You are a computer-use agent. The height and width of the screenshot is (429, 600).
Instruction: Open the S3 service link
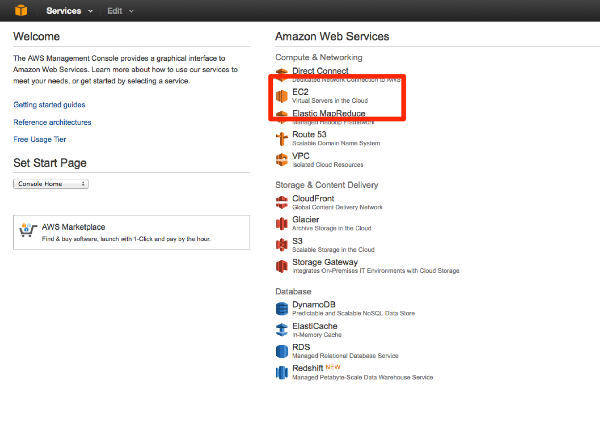tap(297, 241)
